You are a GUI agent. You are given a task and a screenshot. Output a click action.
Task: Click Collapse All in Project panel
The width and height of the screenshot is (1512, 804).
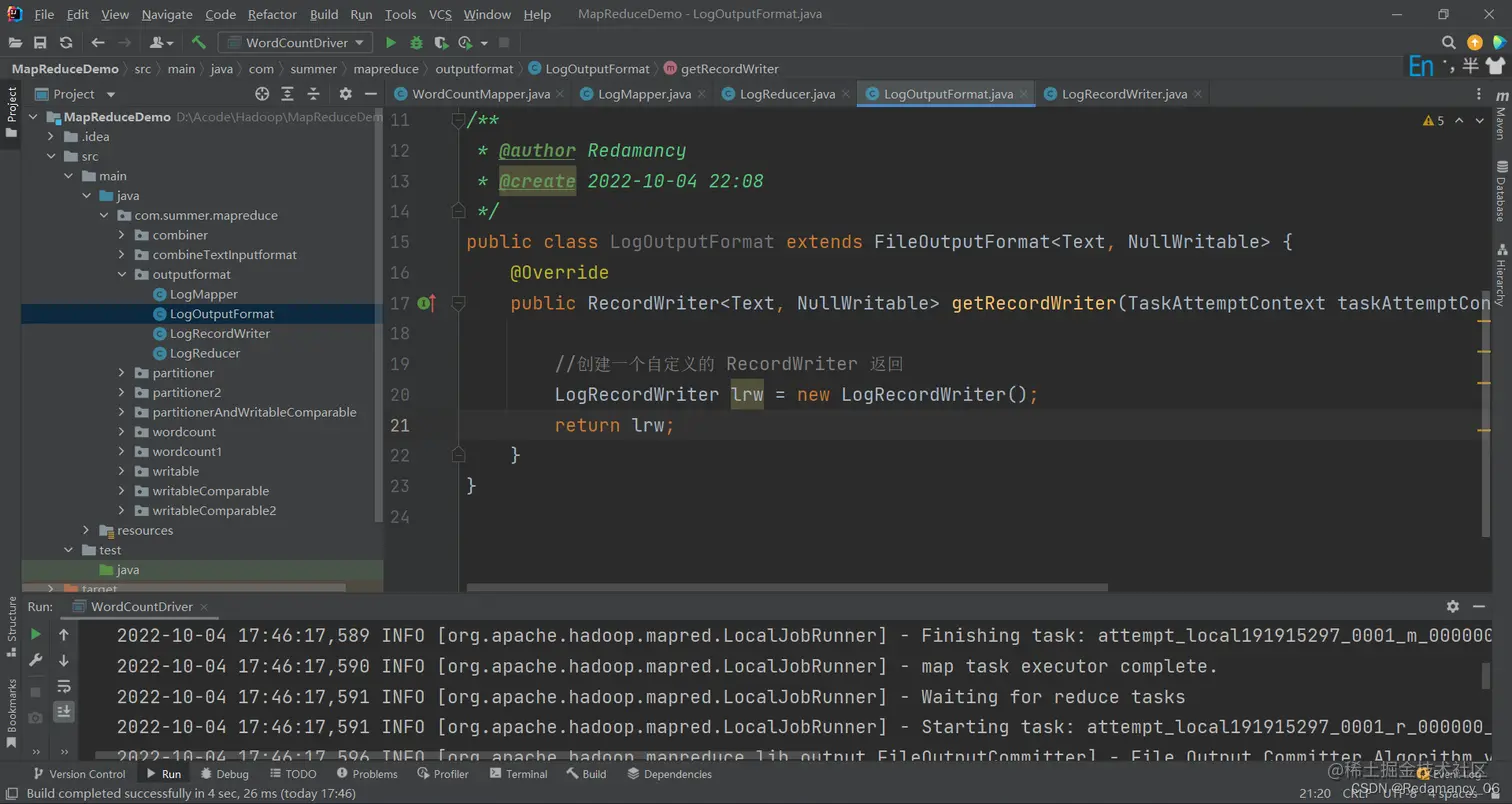pyautogui.click(x=313, y=93)
